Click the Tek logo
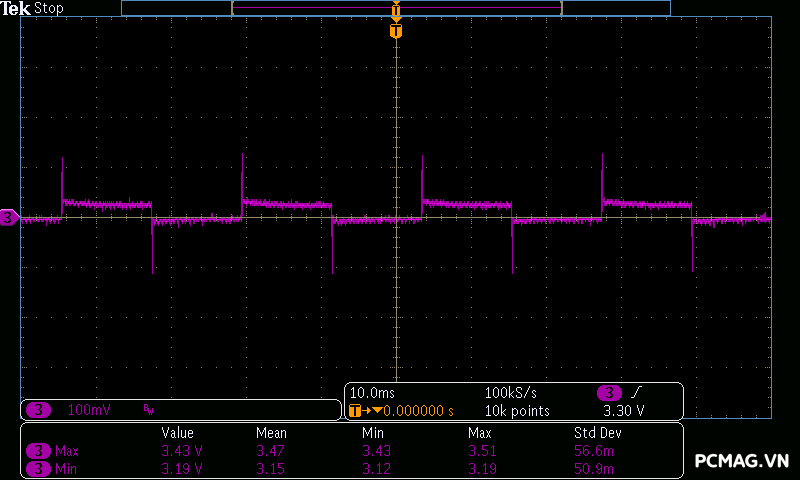800x480 pixels. coord(17,8)
